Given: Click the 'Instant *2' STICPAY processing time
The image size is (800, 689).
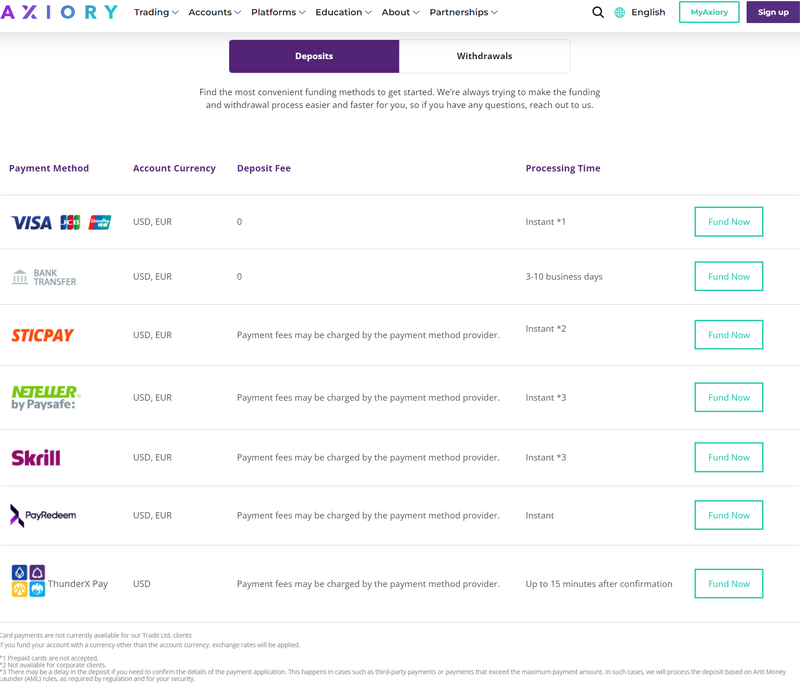Looking at the screenshot, I should (x=545, y=329).
